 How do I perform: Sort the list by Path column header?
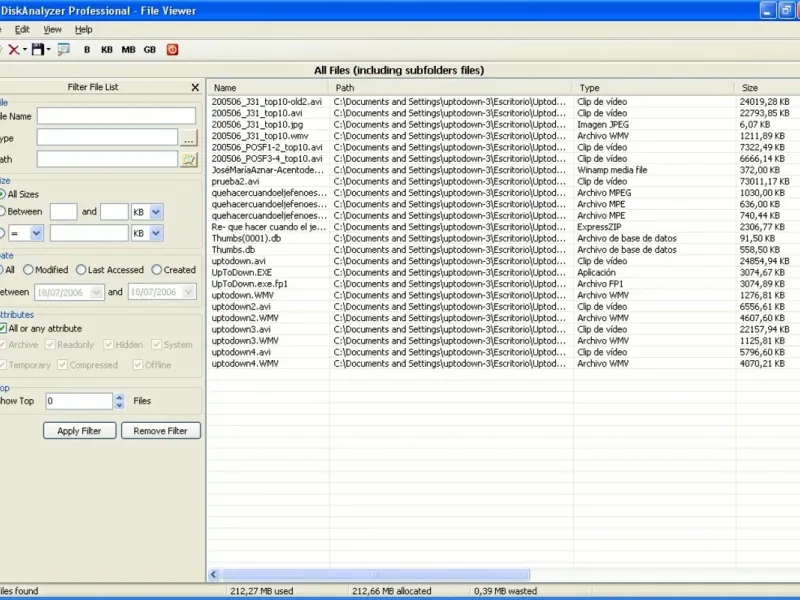click(x=451, y=88)
